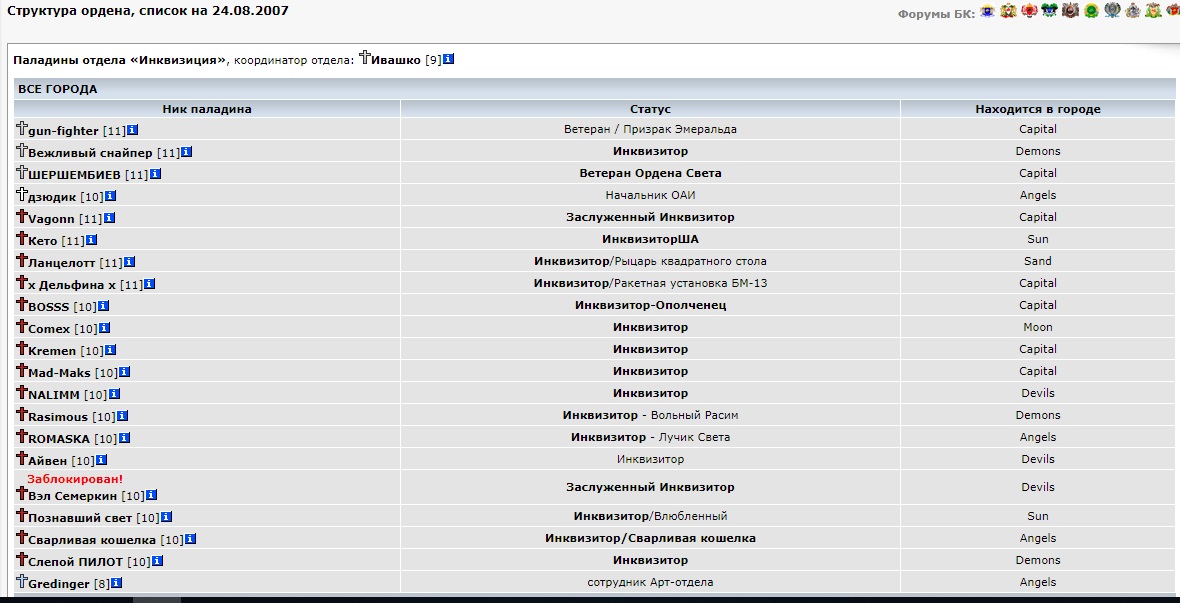Click city cell Moon
The image size is (1180, 603).
pyautogui.click(x=1038, y=327)
